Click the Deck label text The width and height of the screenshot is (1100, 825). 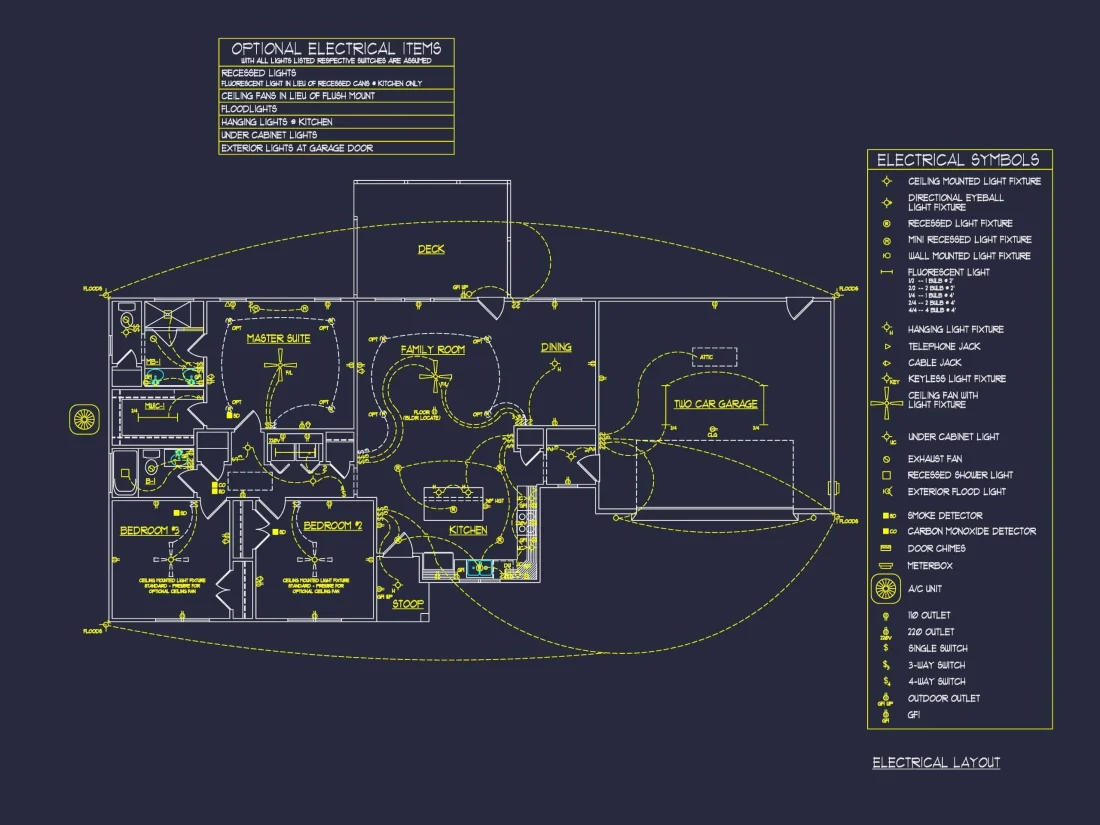[x=431, y=249]
